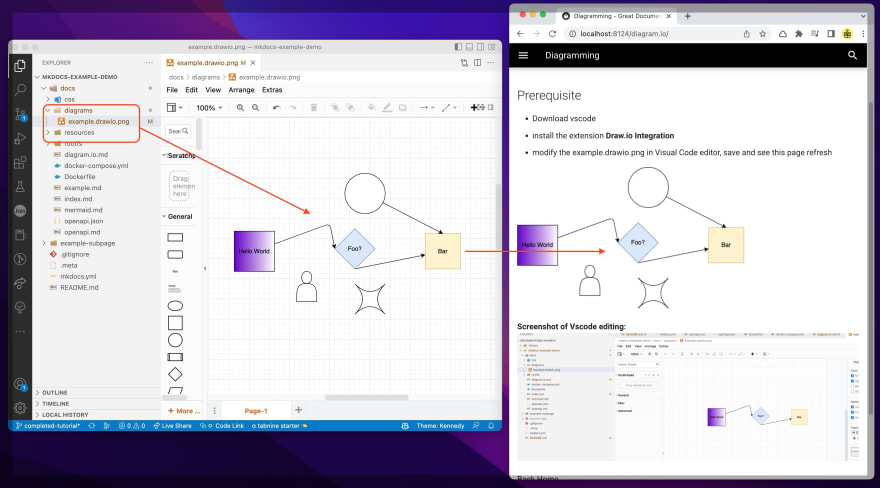Open Source Control view in activity bar
The image size is (880, 488).
click(x=20, y=114)
